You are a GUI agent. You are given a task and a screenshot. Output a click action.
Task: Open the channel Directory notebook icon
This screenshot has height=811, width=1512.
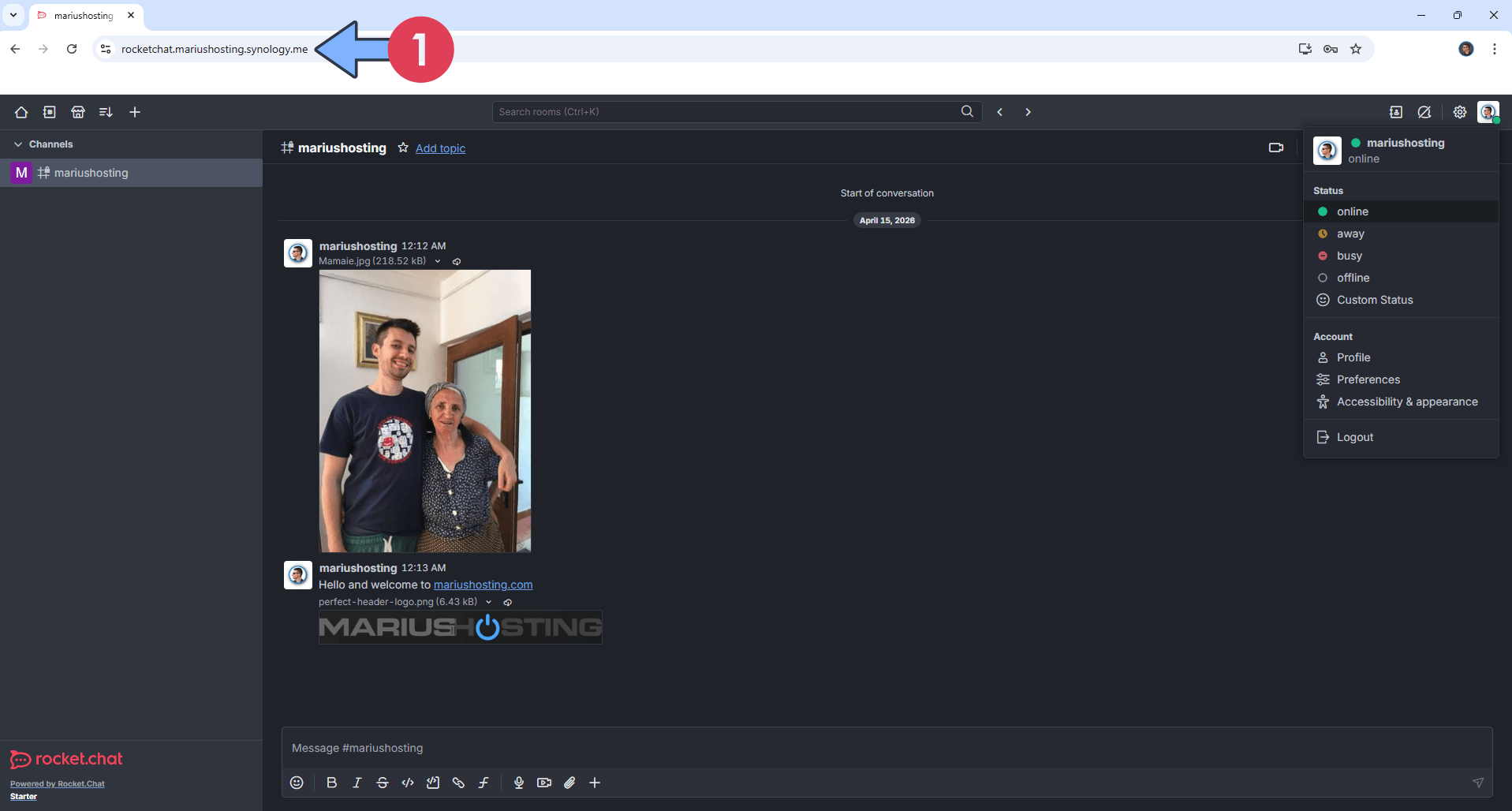pos(50,112)
